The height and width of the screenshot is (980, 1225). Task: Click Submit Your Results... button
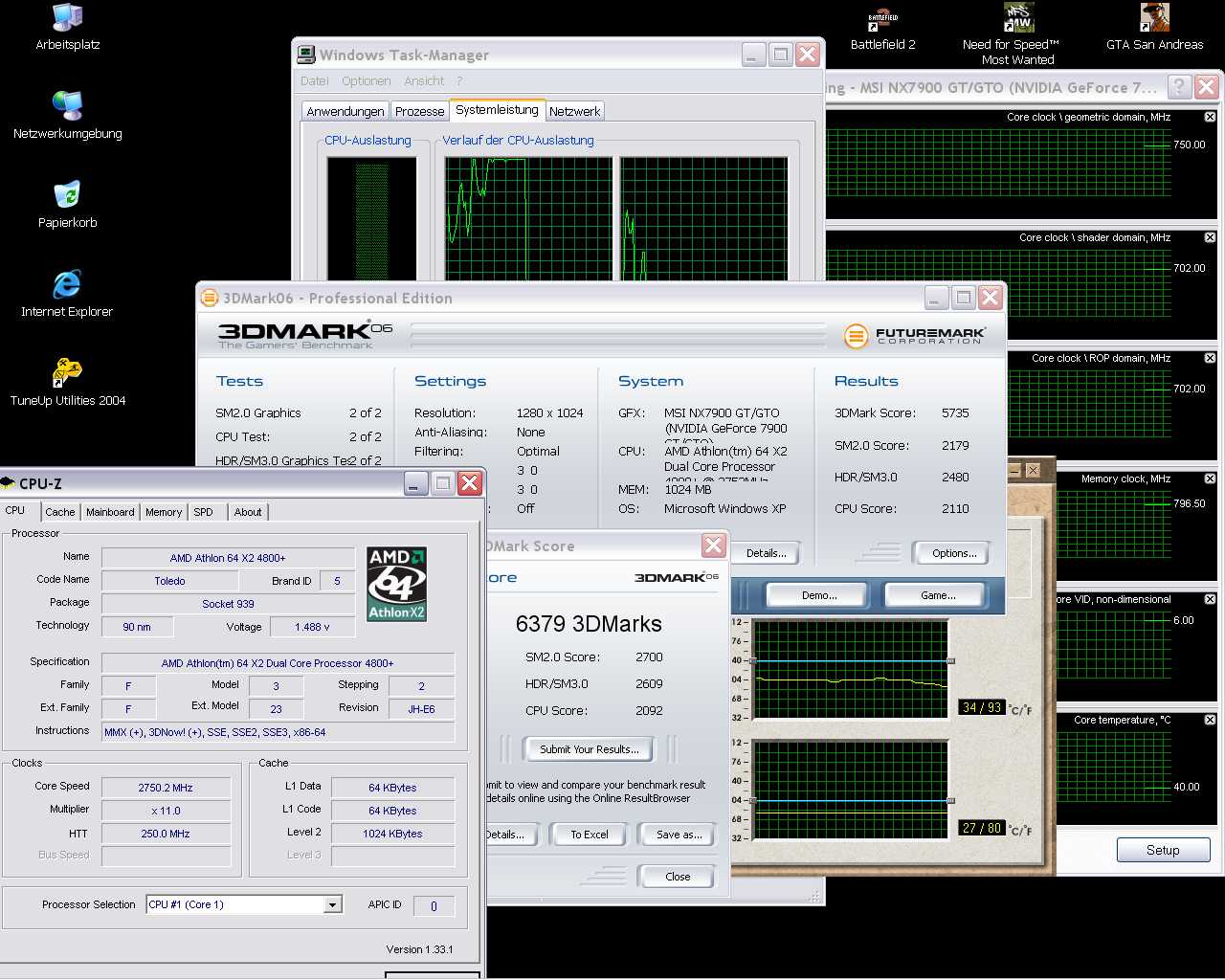[x=589, y=749]
